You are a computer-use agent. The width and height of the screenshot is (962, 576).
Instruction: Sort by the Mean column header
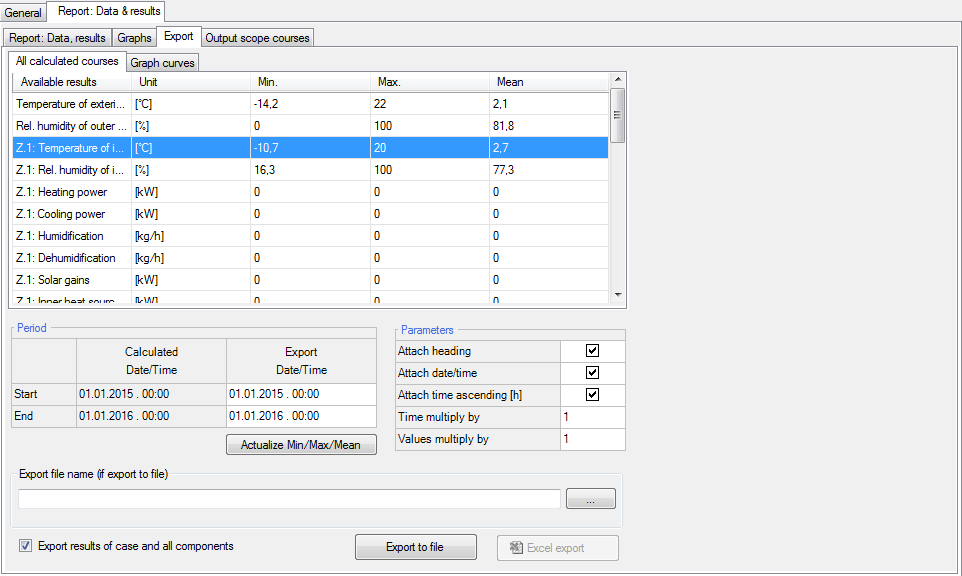pyautogui.click(x=548, y=82)
